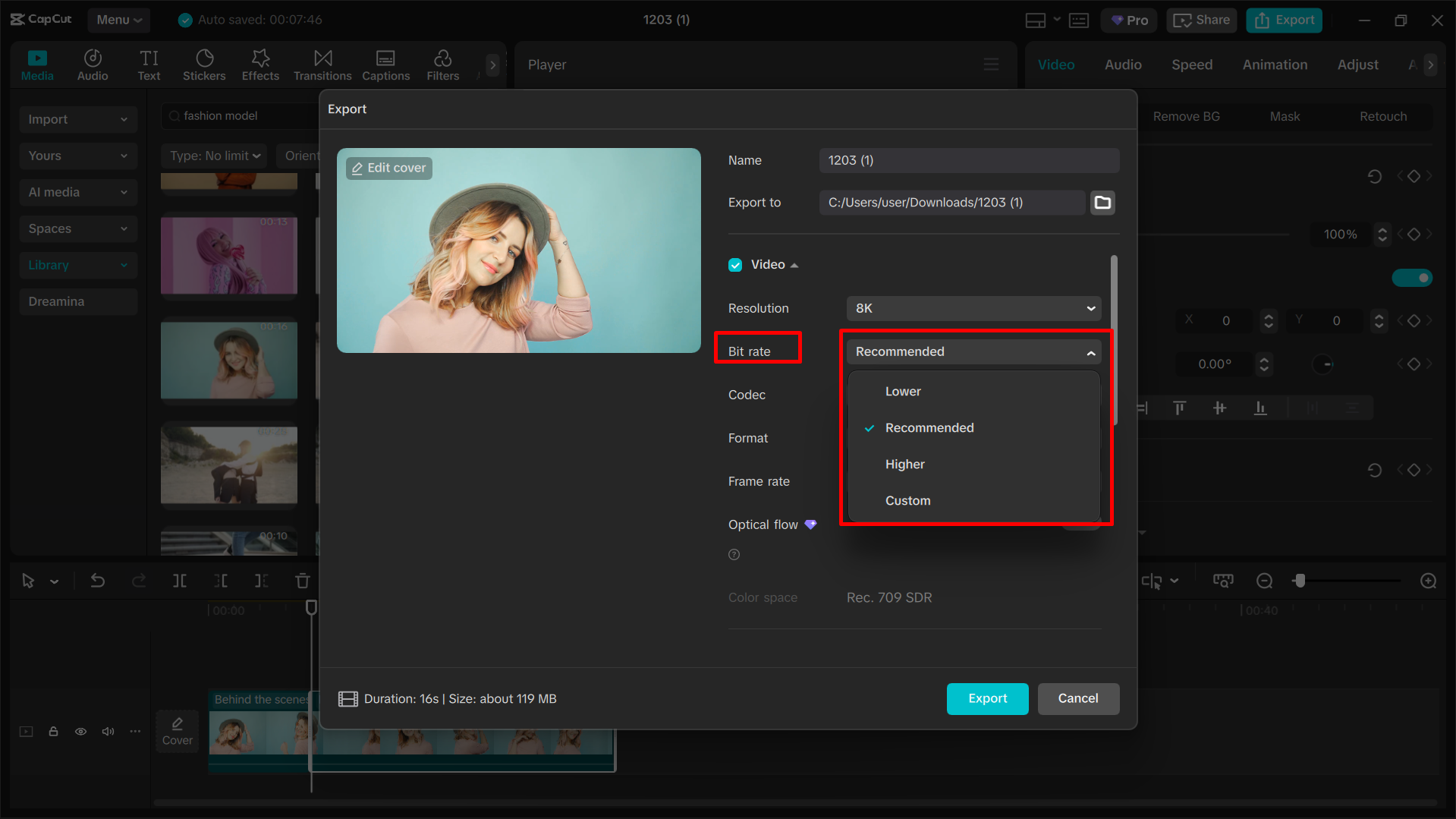Select Custom from the Bit rate dropdown

(908, 500)
